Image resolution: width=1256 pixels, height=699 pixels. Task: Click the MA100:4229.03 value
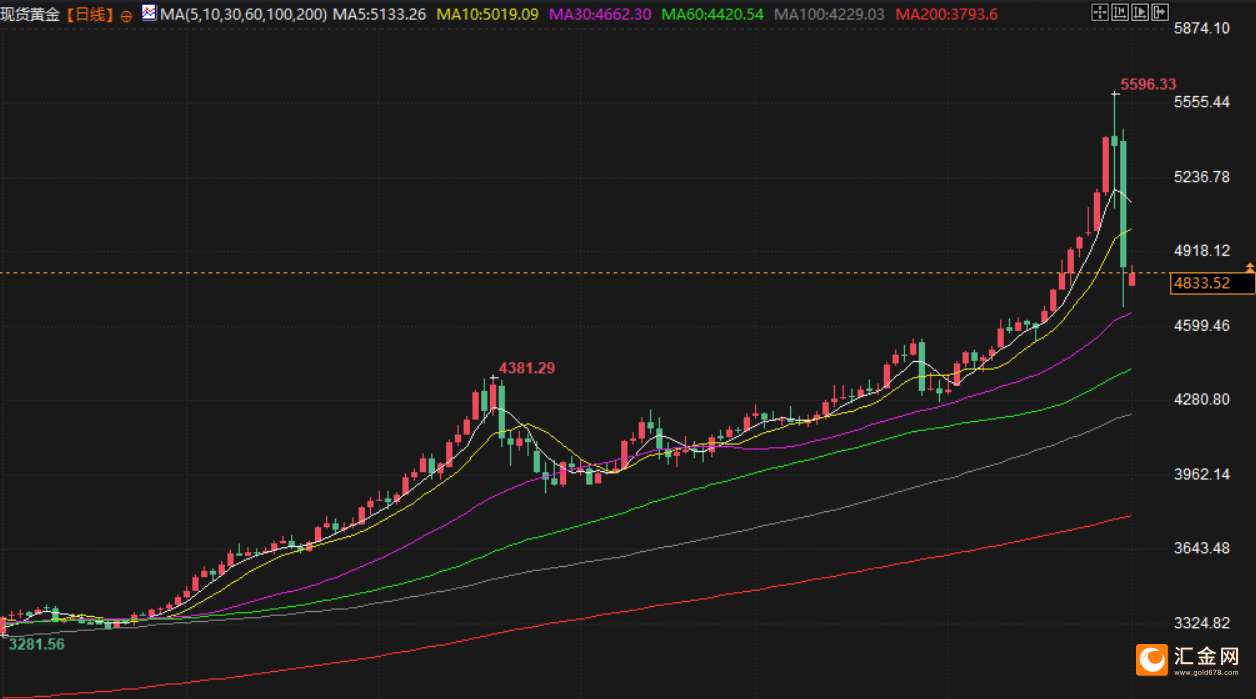tap(830, 15)
